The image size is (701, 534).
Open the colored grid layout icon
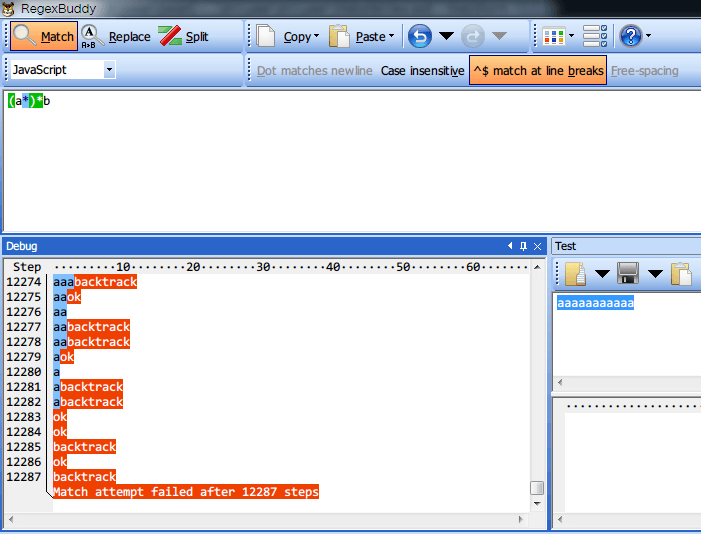553,36
